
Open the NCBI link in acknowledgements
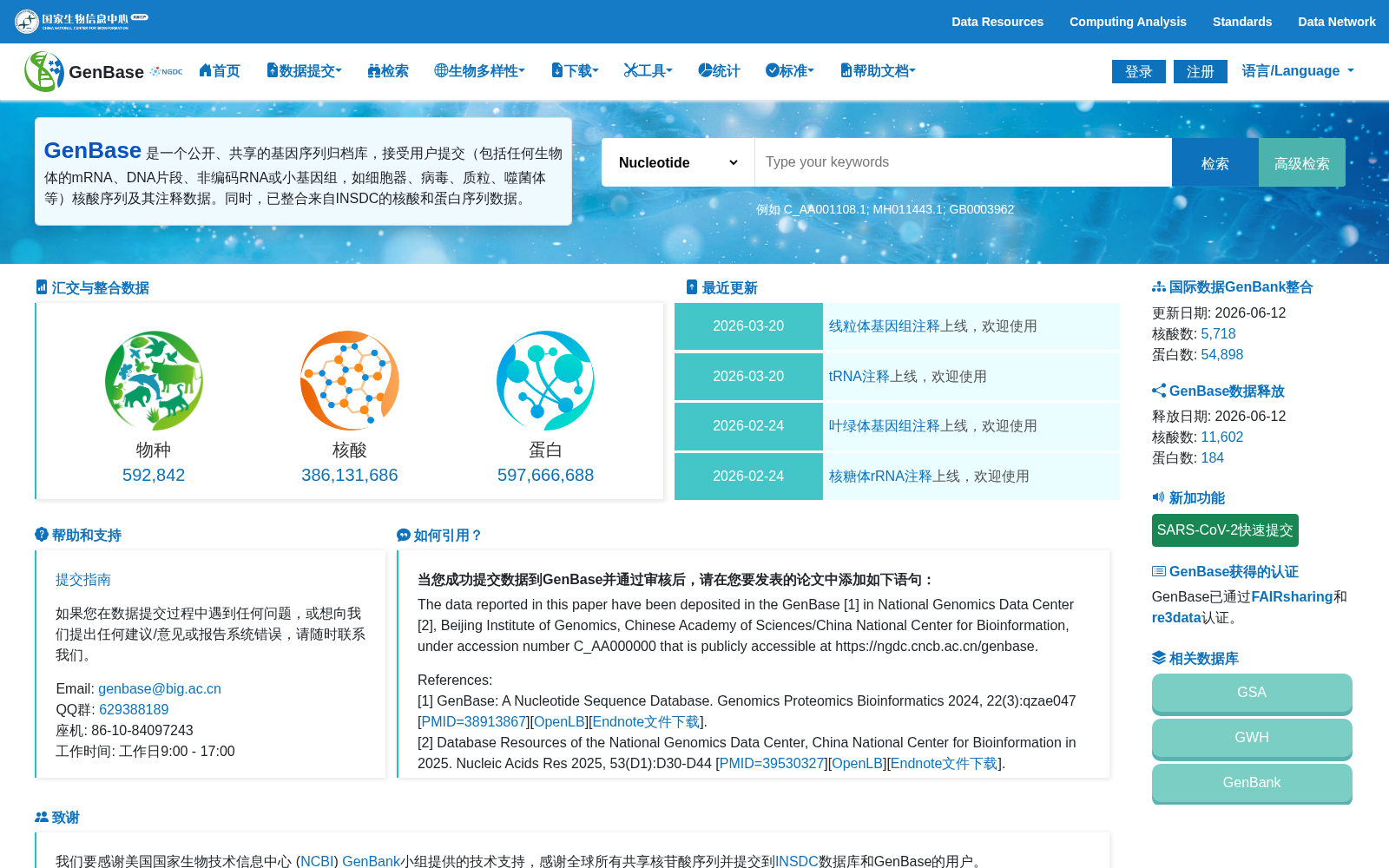317,861
